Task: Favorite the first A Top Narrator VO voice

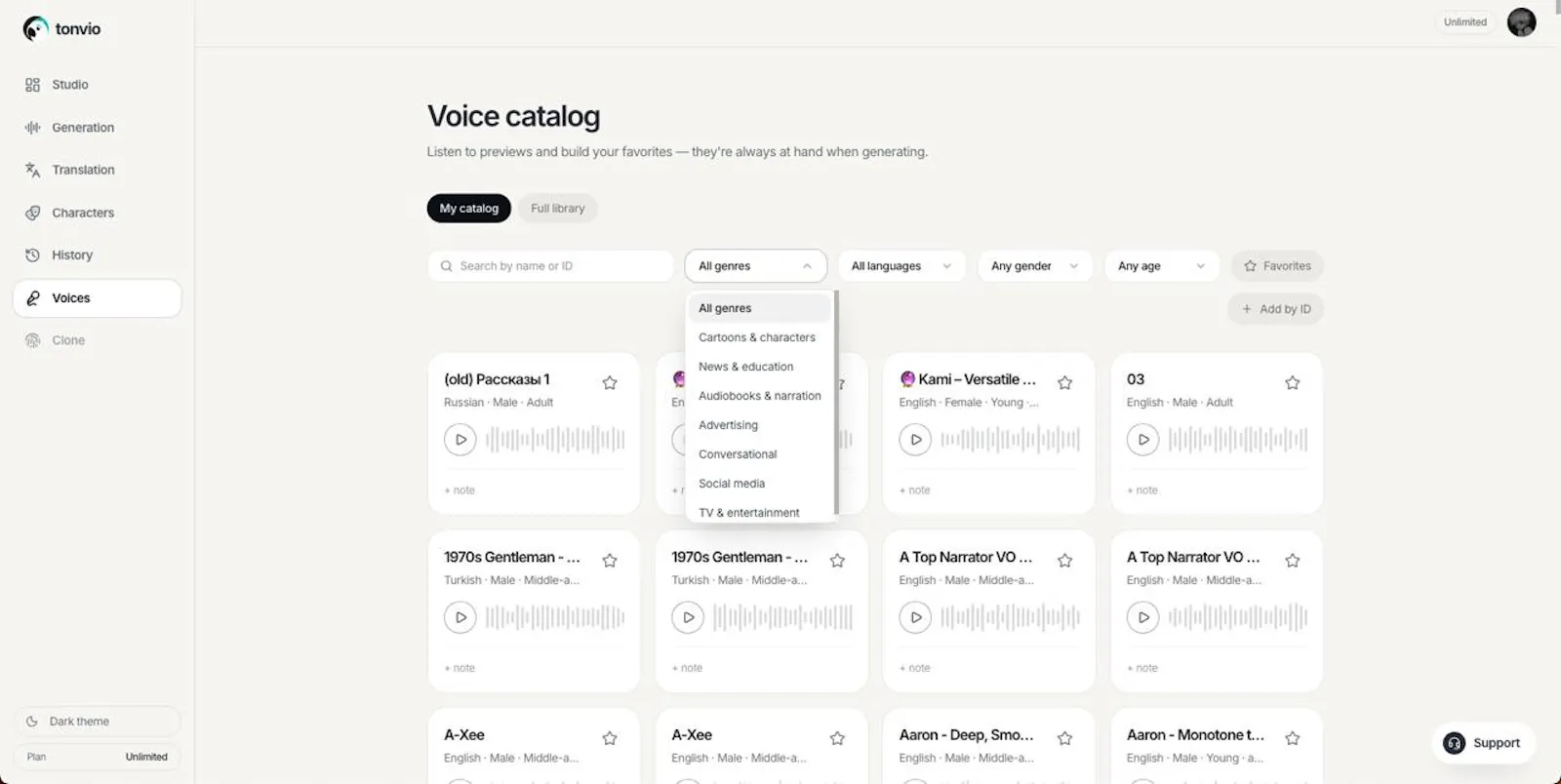Action: pyautogui.click(x=1065, y=561)
